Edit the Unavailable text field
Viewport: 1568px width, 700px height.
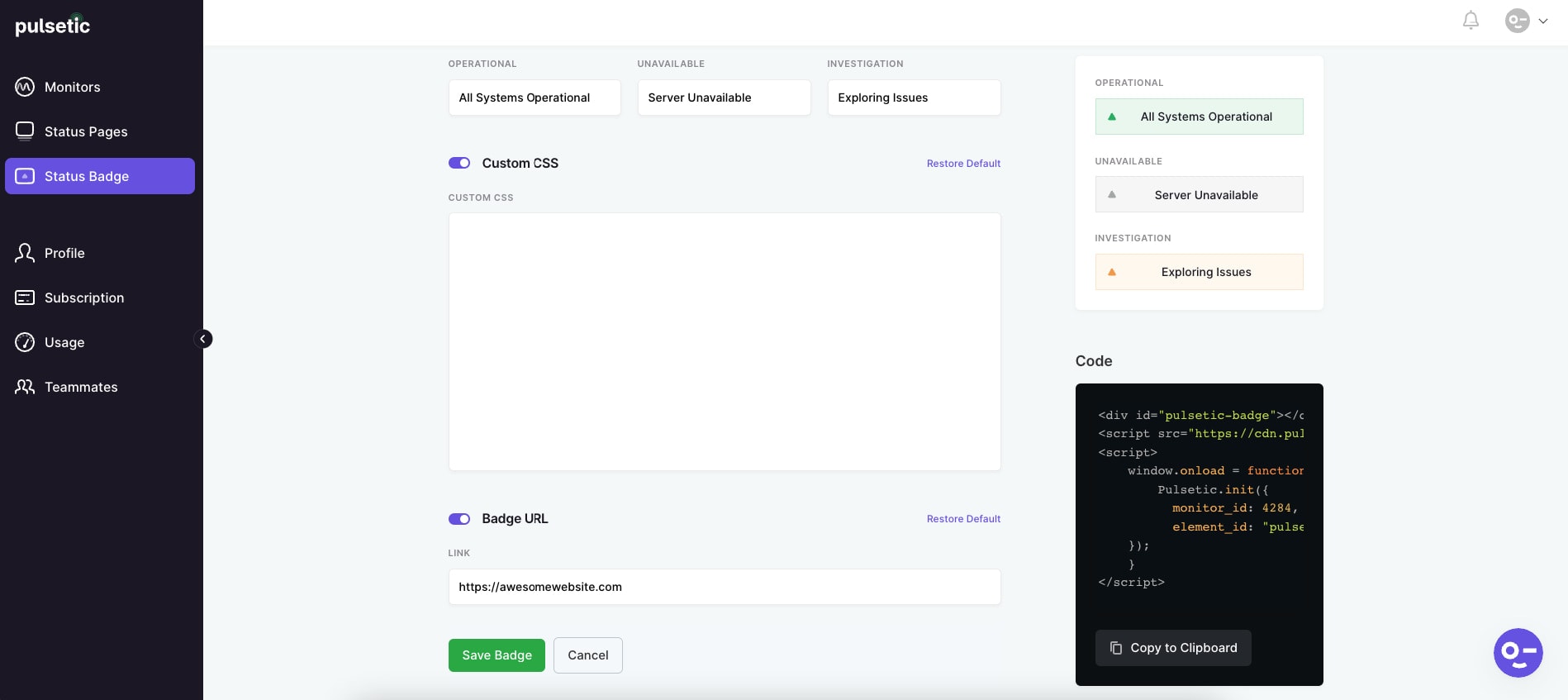tap(724, 98)
